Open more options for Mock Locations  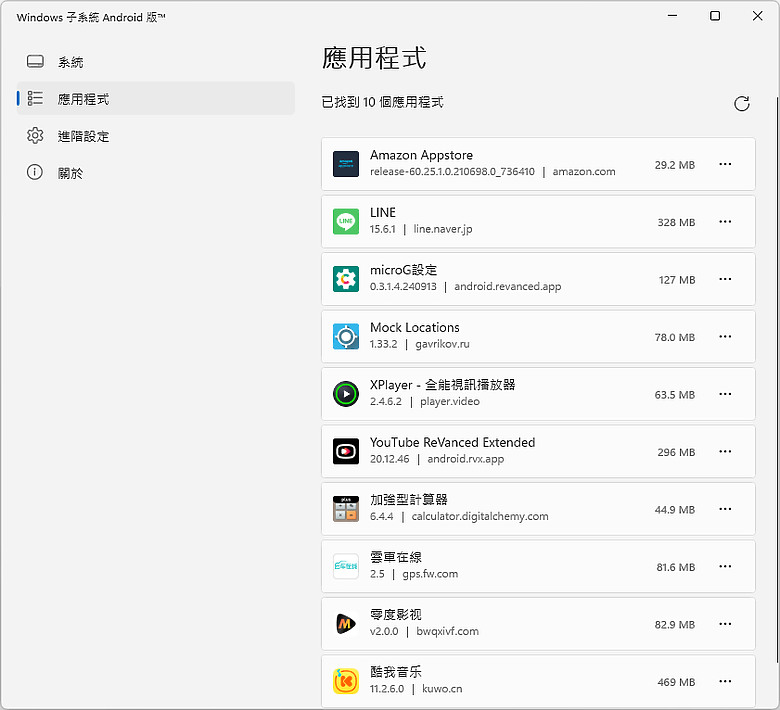(725, 336)
